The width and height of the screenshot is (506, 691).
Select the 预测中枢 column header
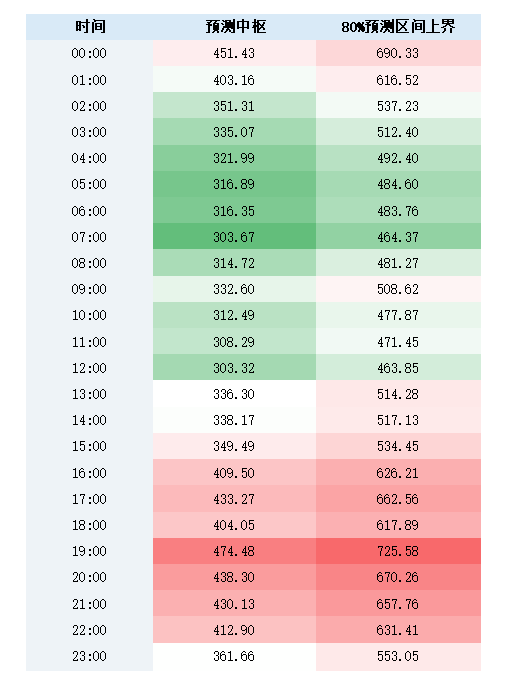pyautogui.click(x=235, y=27)
